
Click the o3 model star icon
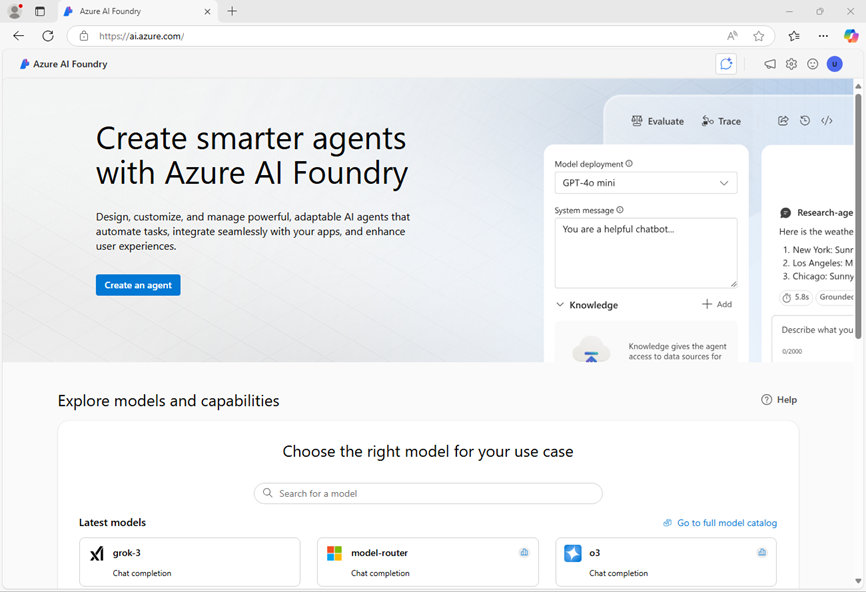point(573,553)
